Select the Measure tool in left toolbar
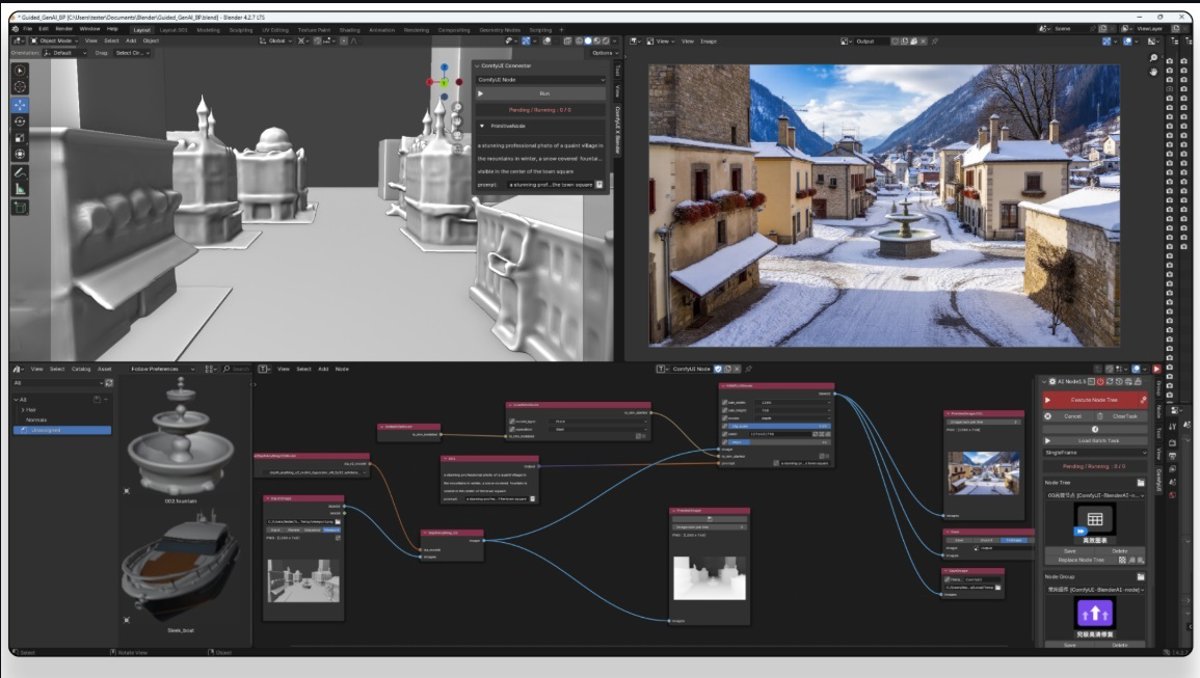Screen dimensions: 1200x678 click(x=20, y=188)
